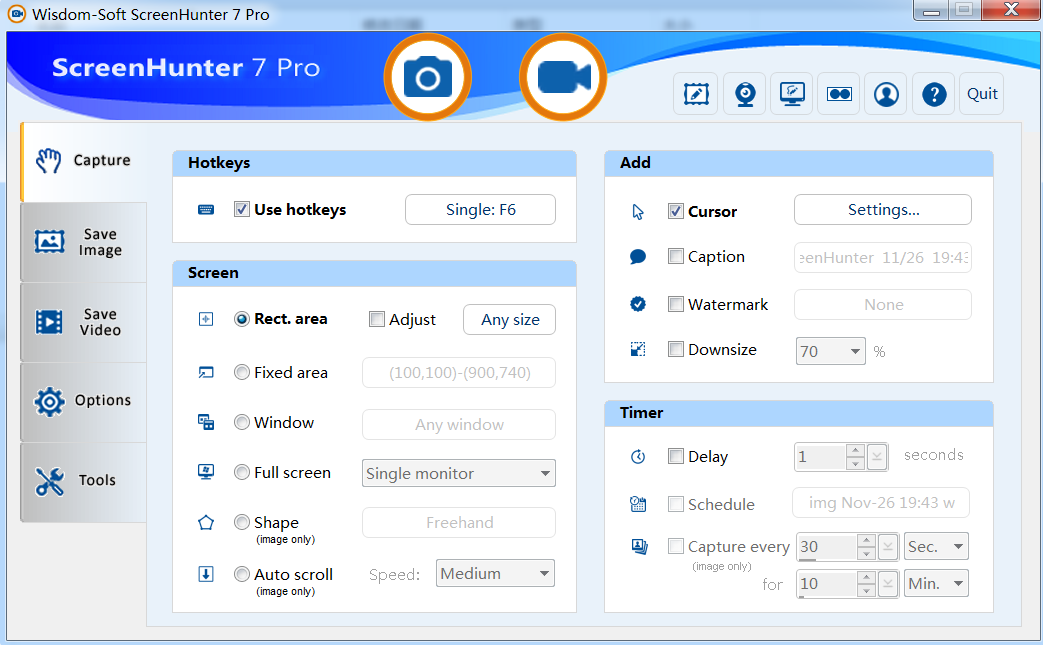This screenshot has height=645, width=1043.
Task: Open the image editor toolbar icon
Action: click(695, 94)
